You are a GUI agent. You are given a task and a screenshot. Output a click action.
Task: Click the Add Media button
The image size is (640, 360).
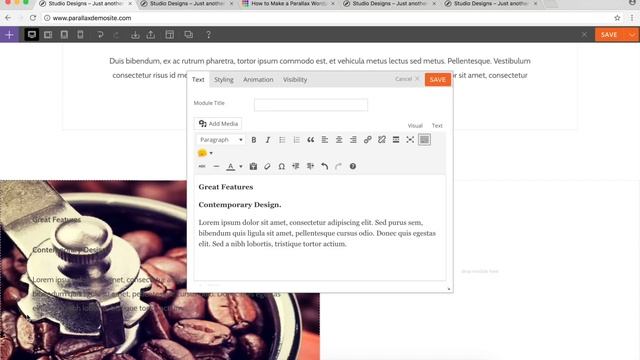click(218, 124)
